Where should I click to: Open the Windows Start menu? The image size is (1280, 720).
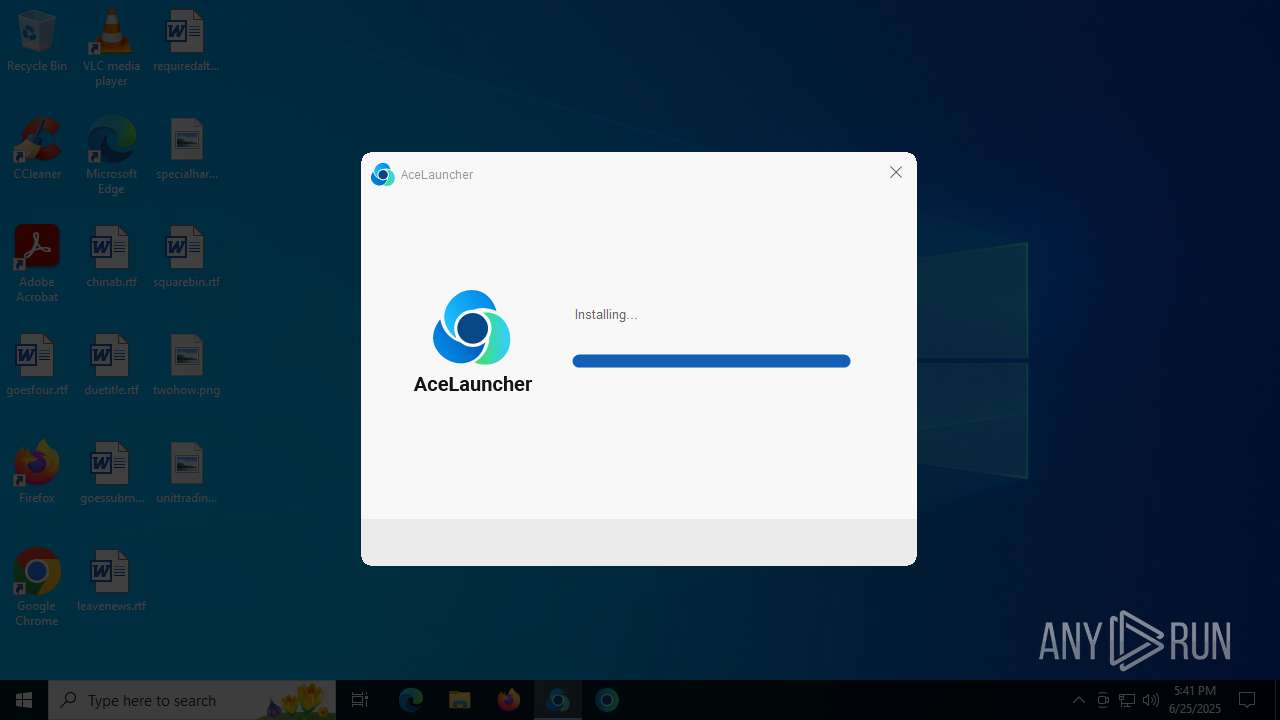point(24,700)
